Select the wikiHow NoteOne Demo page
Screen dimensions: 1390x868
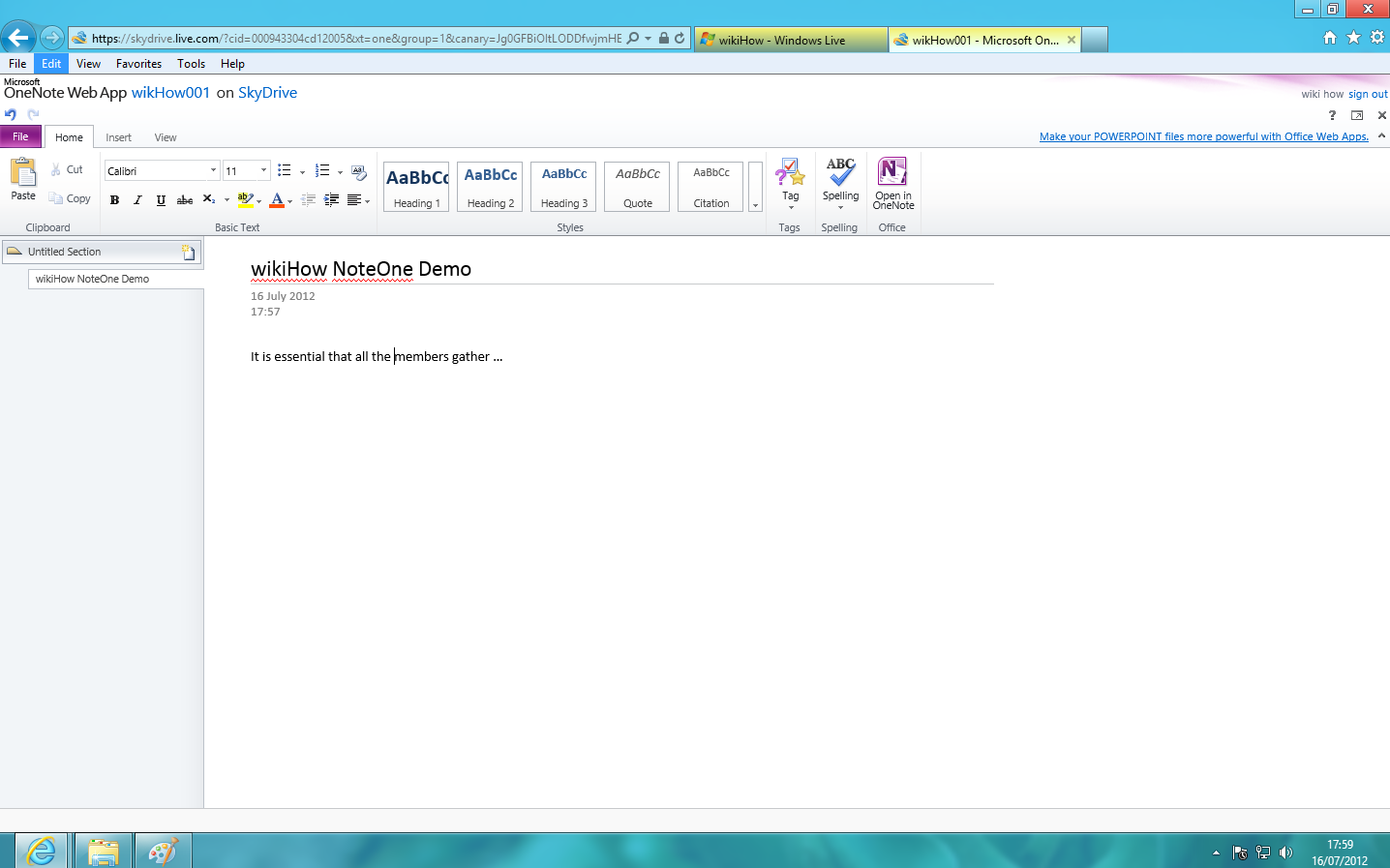(x=116, y=279)
